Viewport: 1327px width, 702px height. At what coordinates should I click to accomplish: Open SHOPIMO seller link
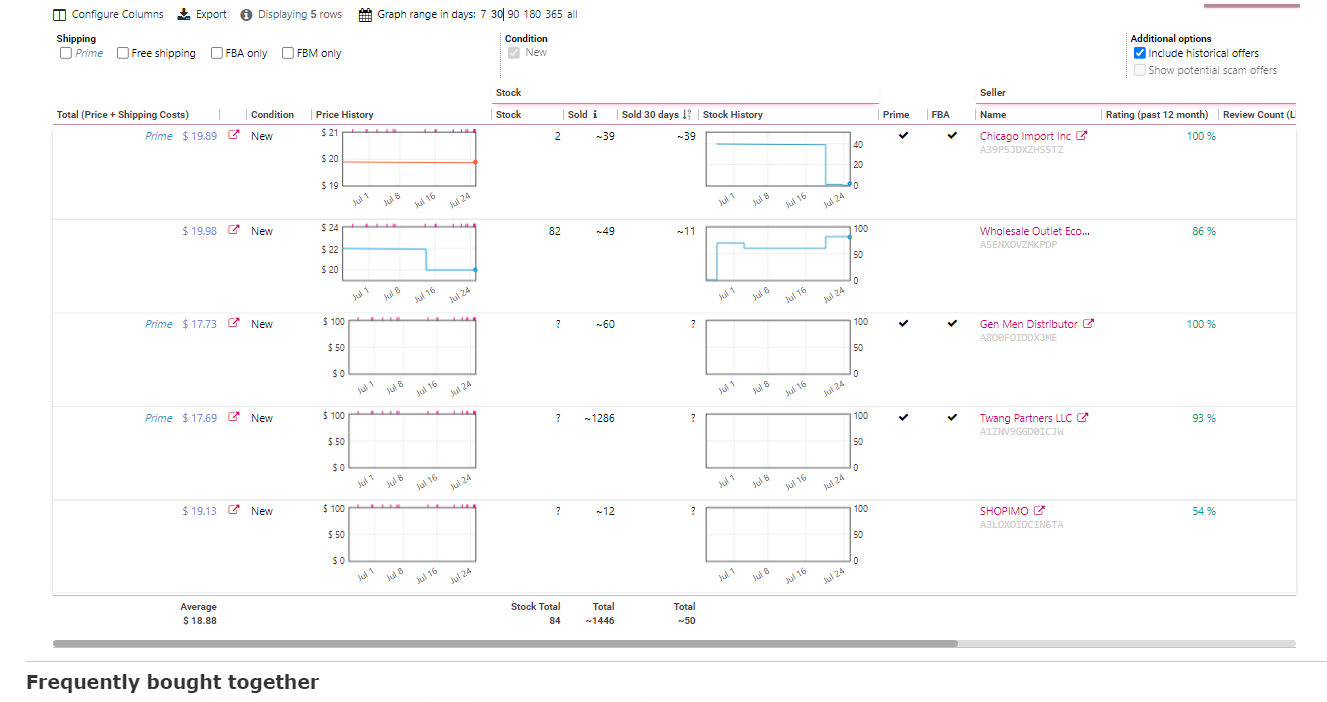(1004, 511)
